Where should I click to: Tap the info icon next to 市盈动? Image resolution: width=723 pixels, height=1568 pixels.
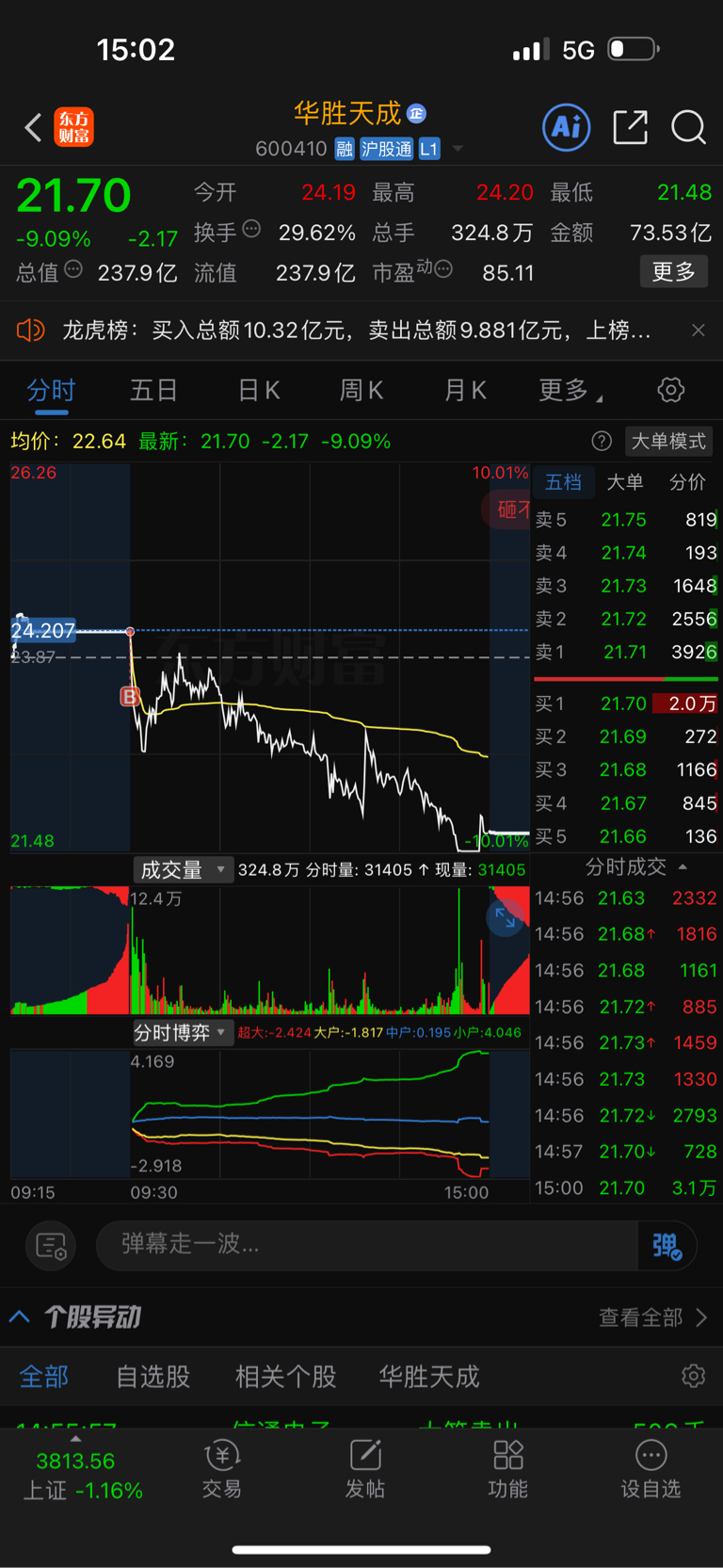coord(443,269)
